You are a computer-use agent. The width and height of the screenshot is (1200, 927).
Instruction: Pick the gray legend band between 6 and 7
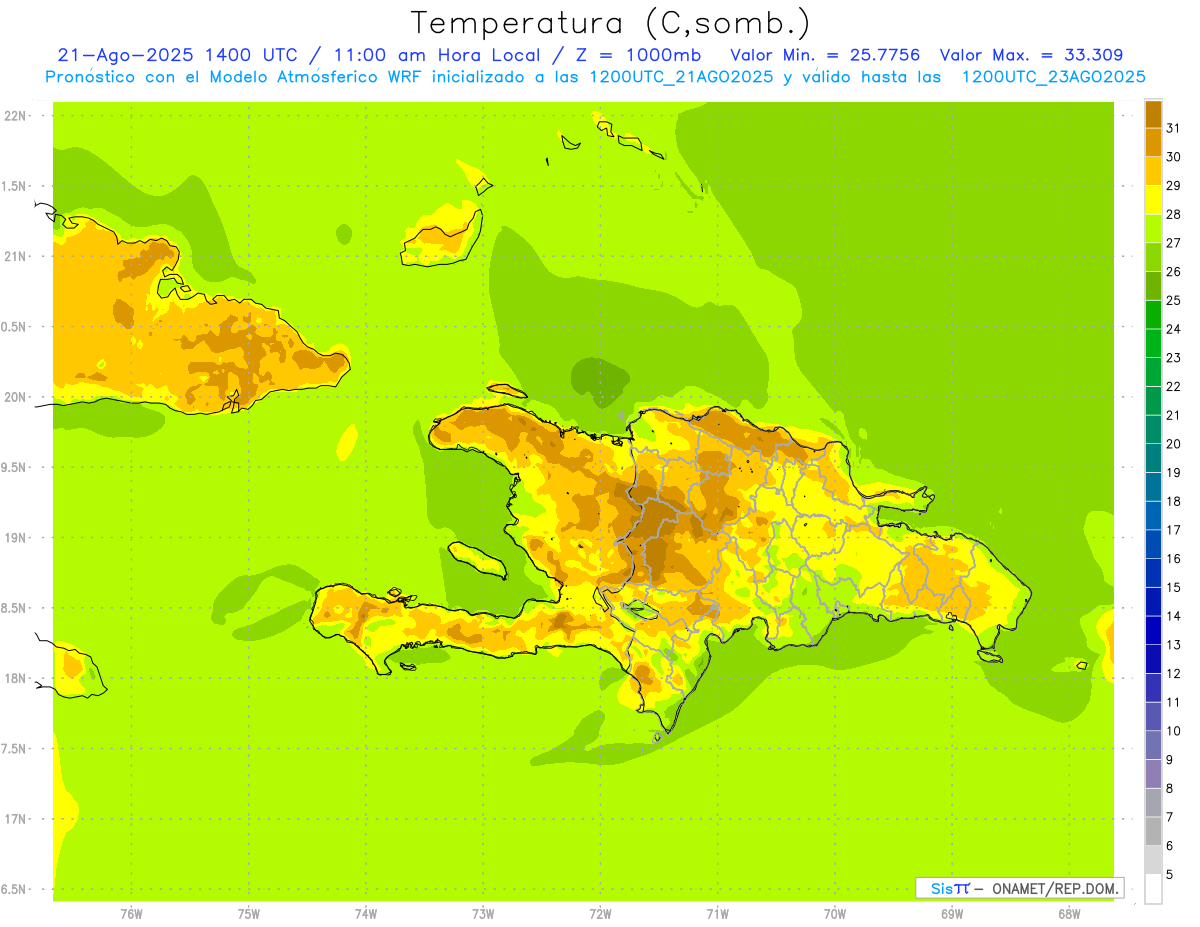pos(1153,832)
